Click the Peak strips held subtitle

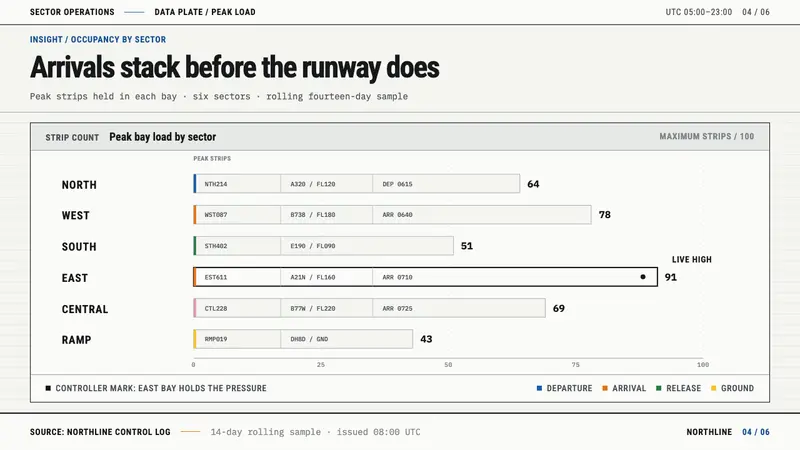pos(219,96)
